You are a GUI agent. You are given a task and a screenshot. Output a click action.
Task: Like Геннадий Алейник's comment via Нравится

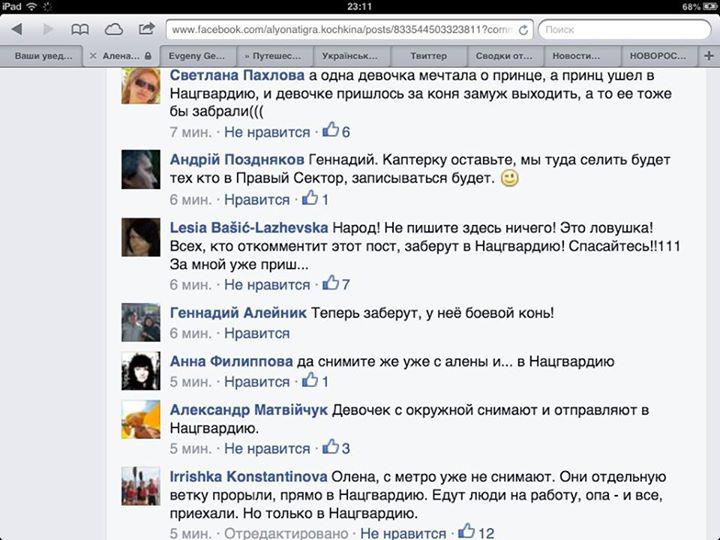pos(257,333)
